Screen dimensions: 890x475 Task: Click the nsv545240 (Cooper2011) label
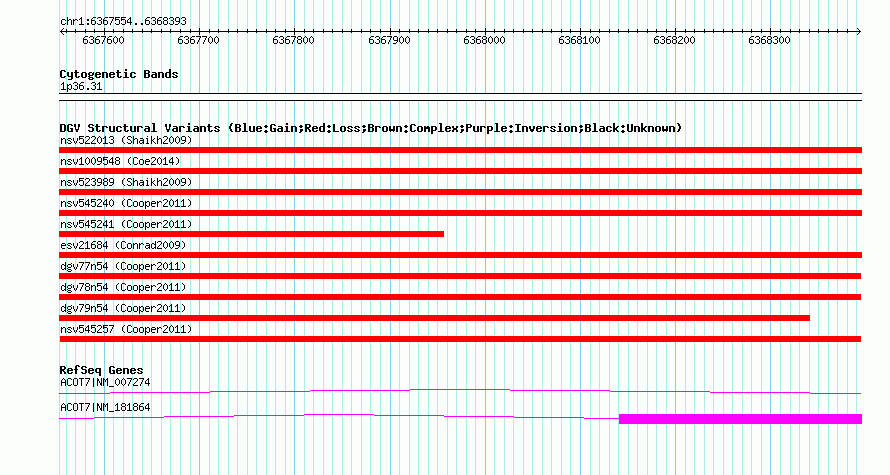pos(126,203)
